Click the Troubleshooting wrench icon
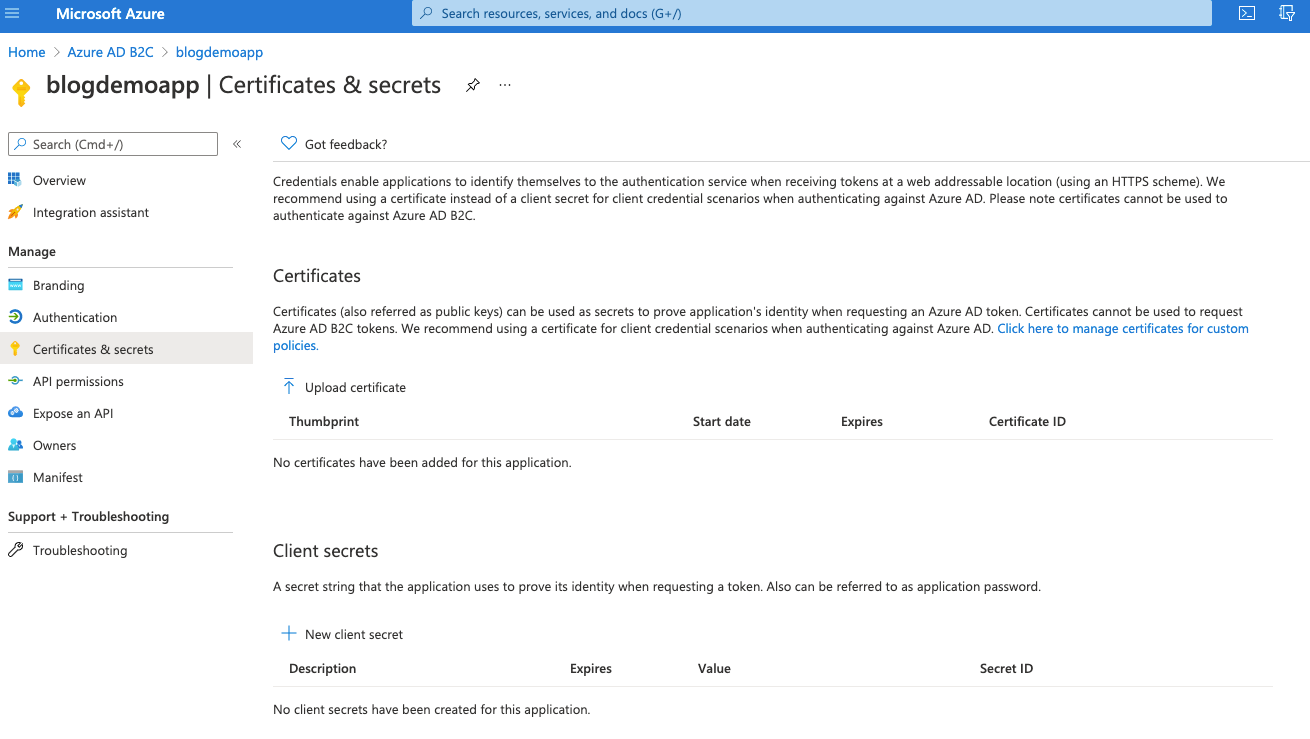The width and height of the screenshot is (1310, 739). (15, 550)
